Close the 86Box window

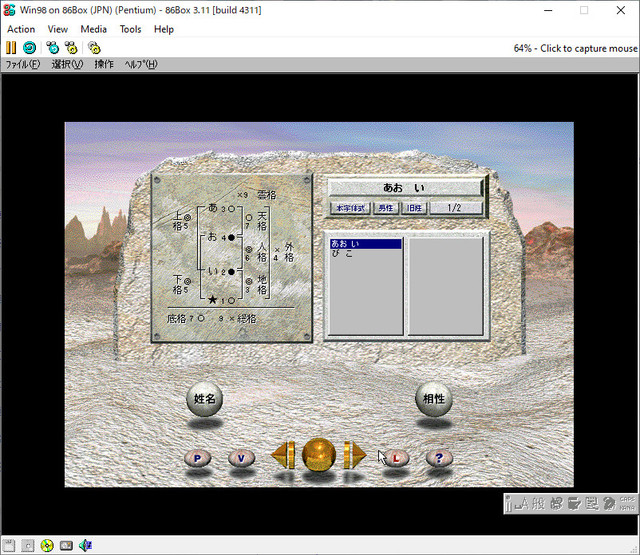pyautogui.click(x=621, y=10)
